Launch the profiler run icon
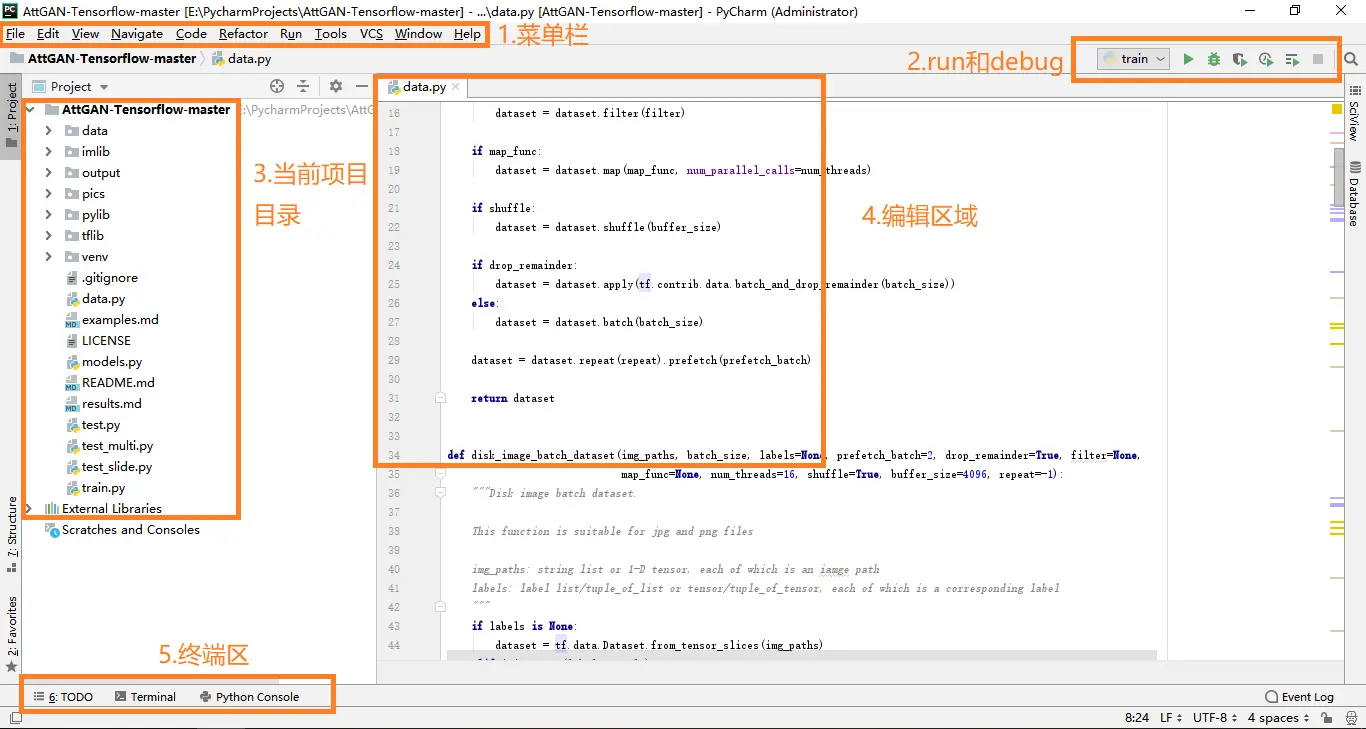The image size is (1366, 729). point(1266,60)
